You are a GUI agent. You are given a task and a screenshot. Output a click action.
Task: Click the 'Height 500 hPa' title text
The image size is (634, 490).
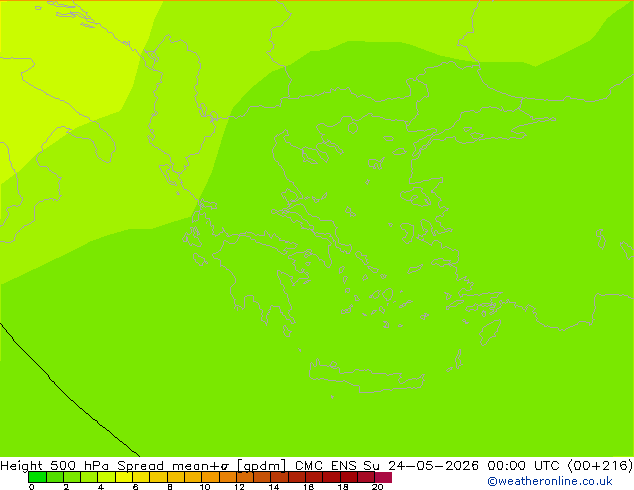pos(55,465)
